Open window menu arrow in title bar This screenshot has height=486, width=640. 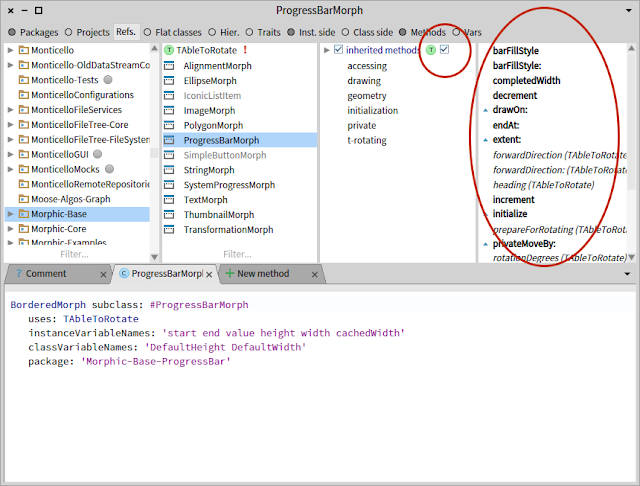pos(629,10)
